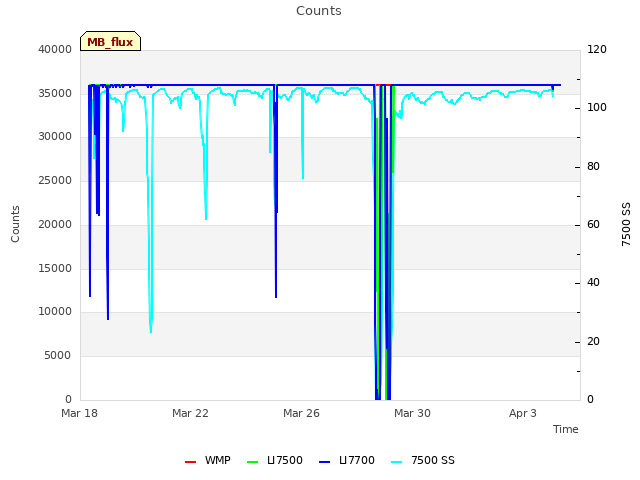Screen dimensions: 640x480
Task: Click the 'Apr 3' x-axis tick label
Action: [523, 413]
